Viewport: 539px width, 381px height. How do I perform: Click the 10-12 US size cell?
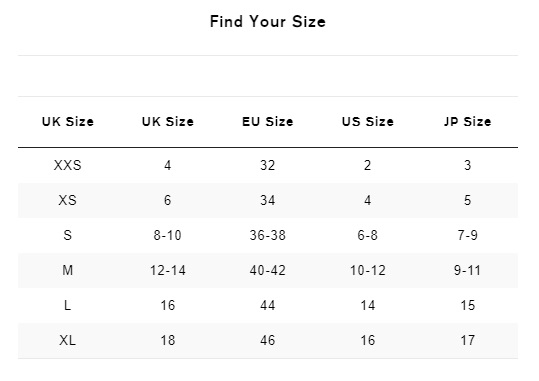coord(368,271)
